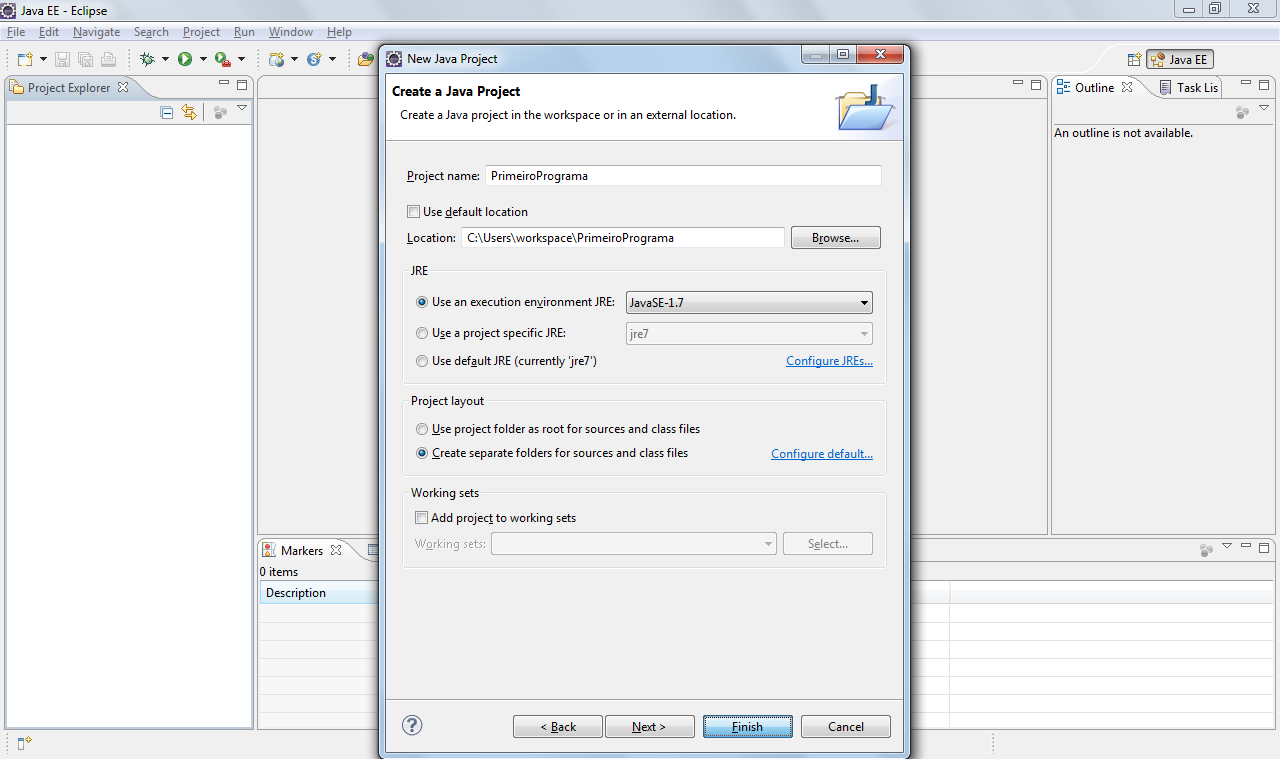This screenshot has width=1280, height=760.
Task: Select Use default JRE option
Action: pos(422,361)
